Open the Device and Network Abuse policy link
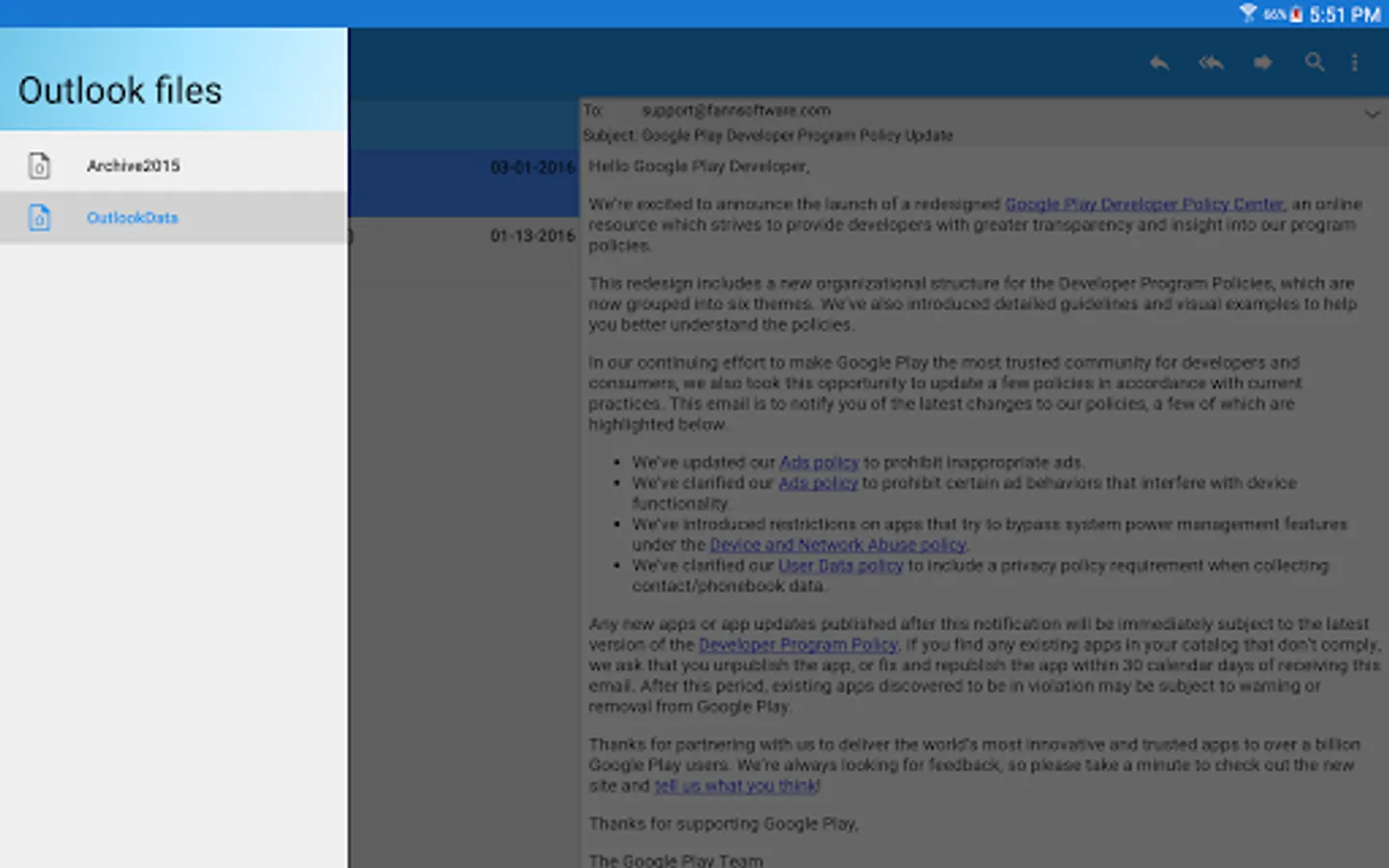Image resolution: width=1389 pixels, height=868 pixels. tap(837, 545)
